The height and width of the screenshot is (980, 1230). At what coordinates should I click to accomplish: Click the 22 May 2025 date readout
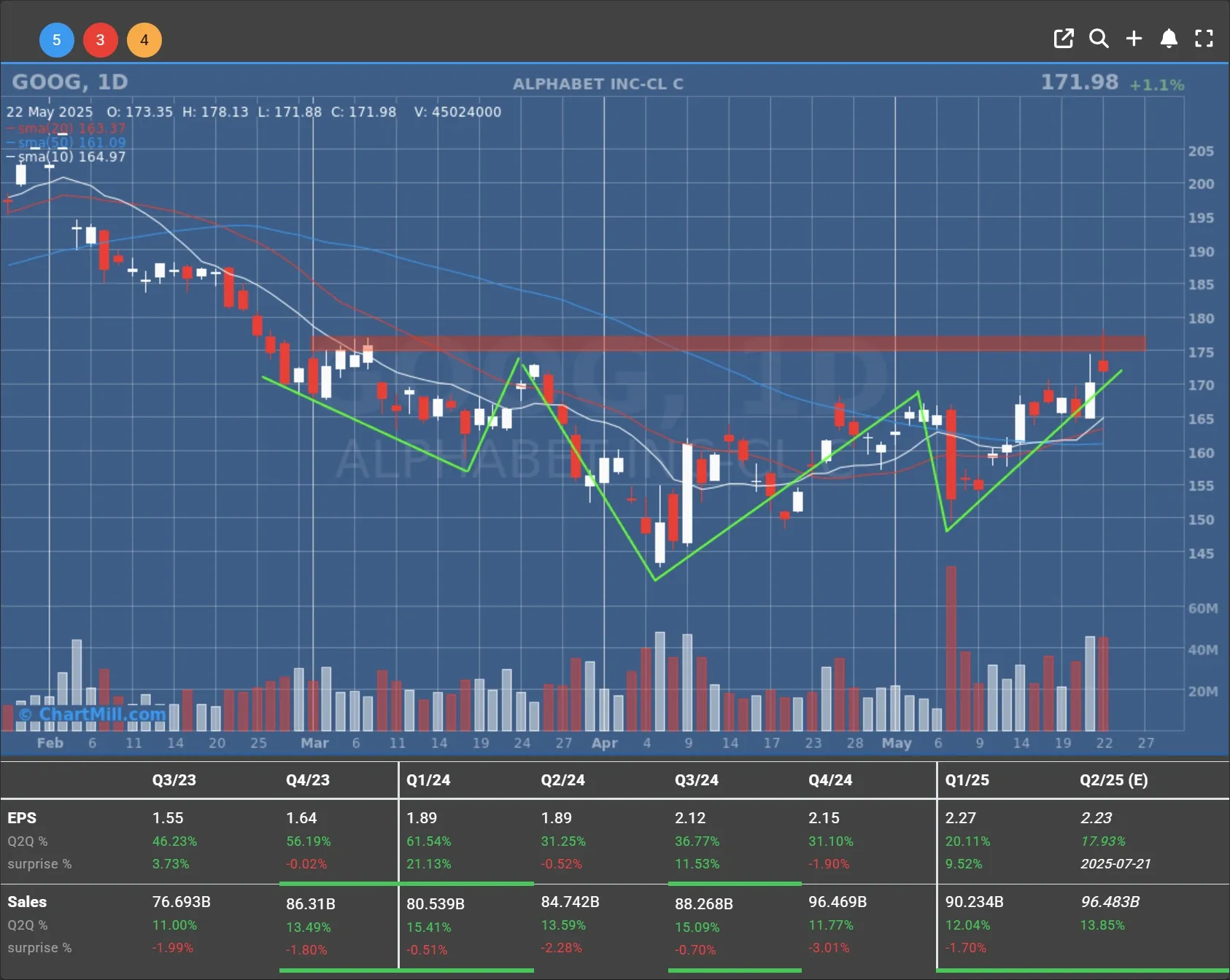50,112
